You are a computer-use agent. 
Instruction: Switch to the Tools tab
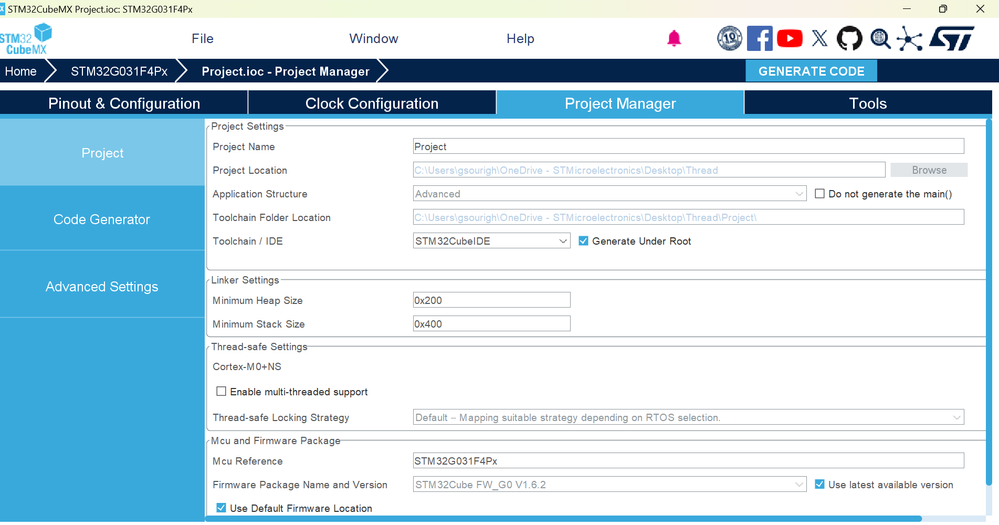[868, 103]
